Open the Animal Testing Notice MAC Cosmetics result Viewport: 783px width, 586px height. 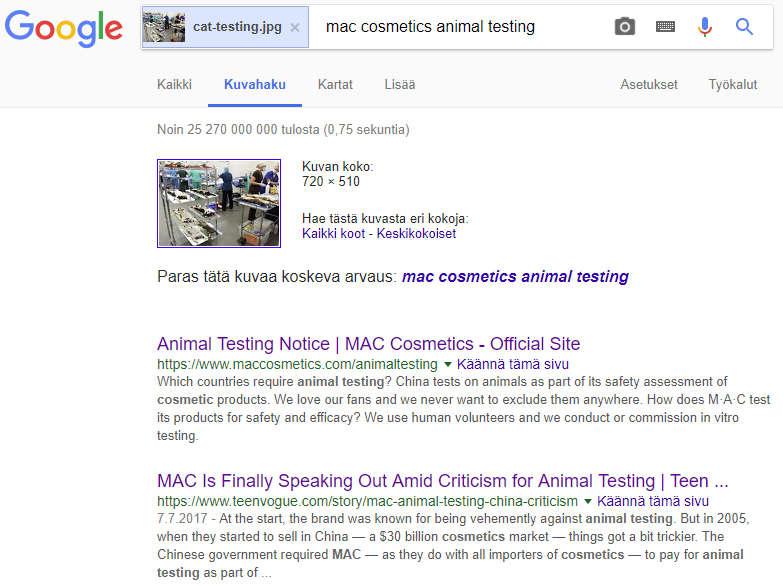tap(369, 344)
